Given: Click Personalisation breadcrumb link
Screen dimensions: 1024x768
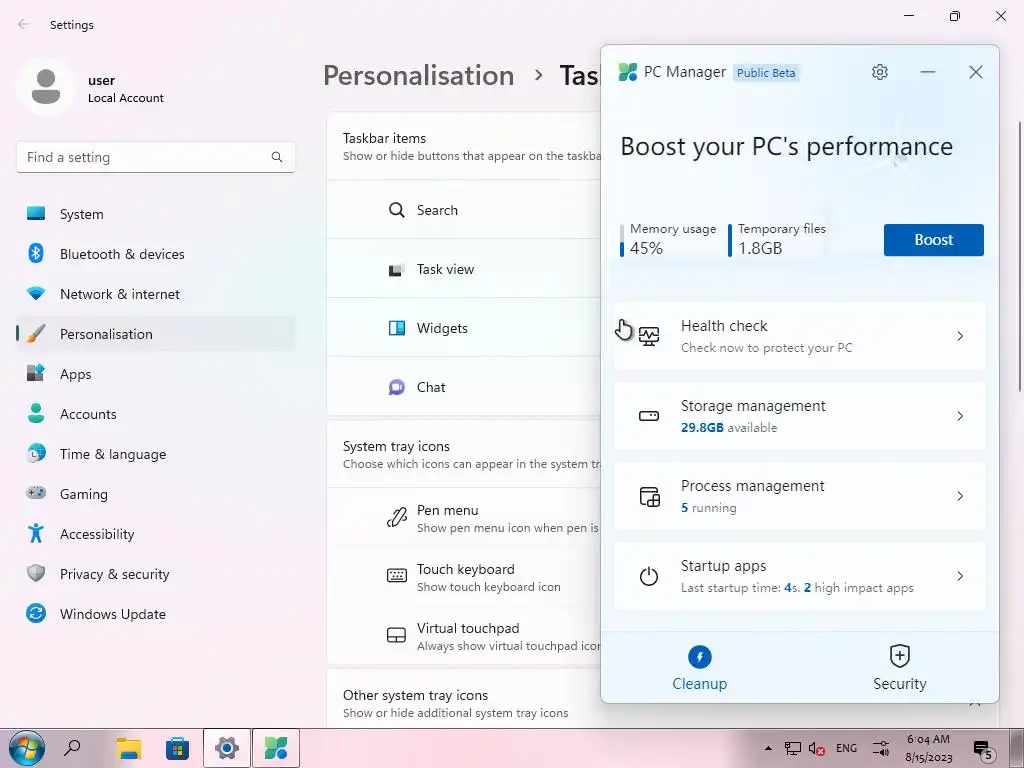Looking at the screenshot, I should pyautogui.click(x=419, y=76).
